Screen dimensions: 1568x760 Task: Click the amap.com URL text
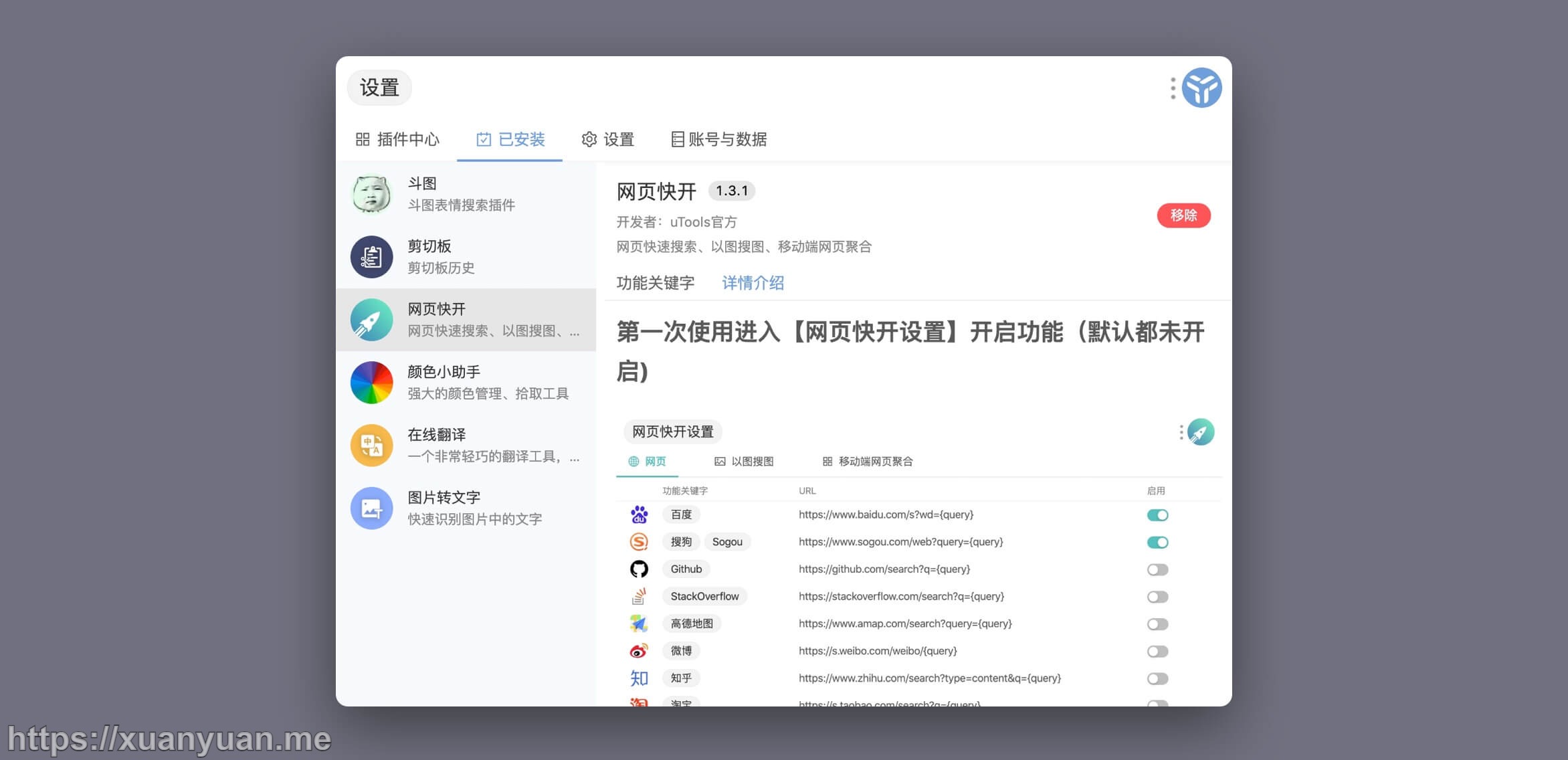pos(905,624)
